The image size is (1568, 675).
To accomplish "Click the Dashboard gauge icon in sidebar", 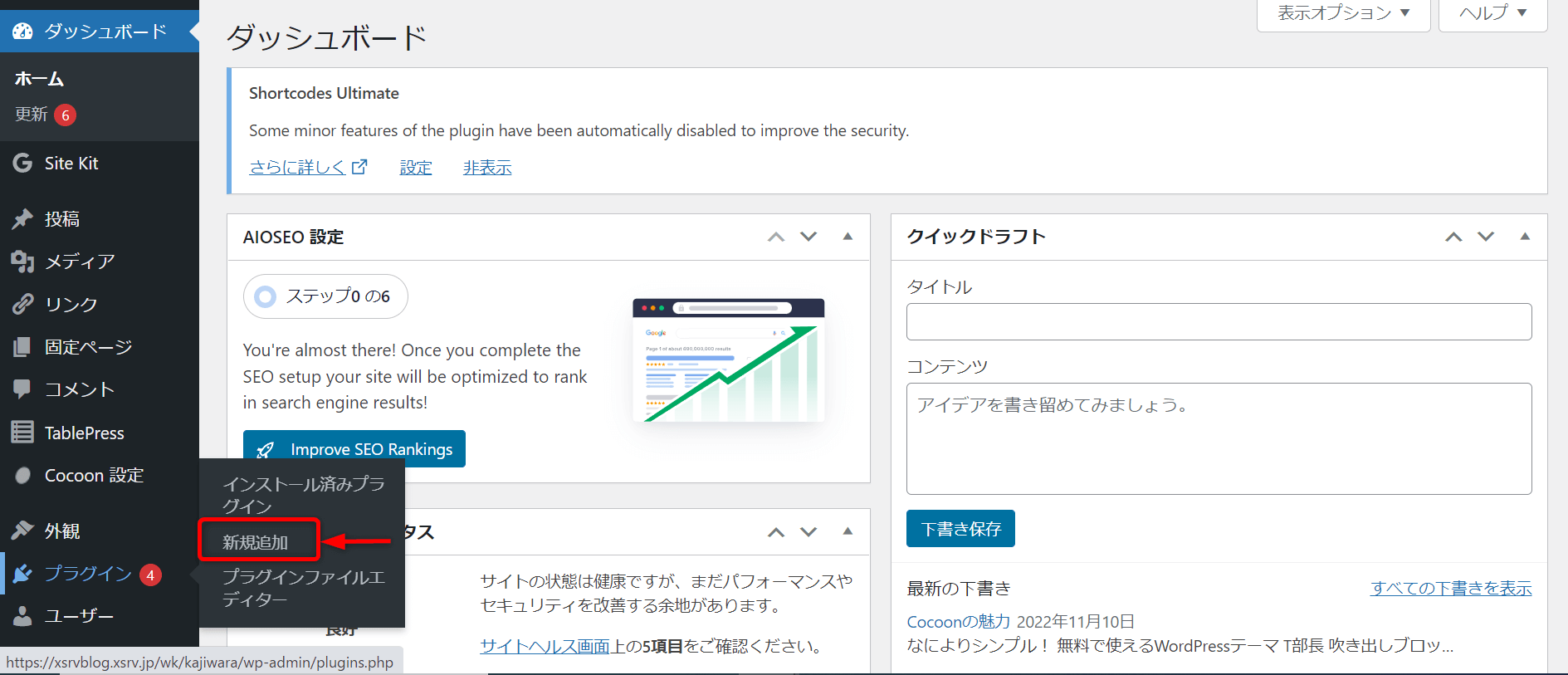I will (22, 32).
